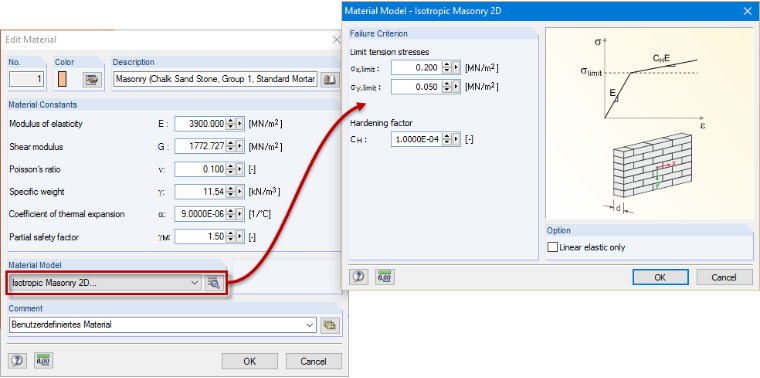760x378 pixels.
Task: Click OK in the Material Model dialog
Action: click(x=660, y=277)
